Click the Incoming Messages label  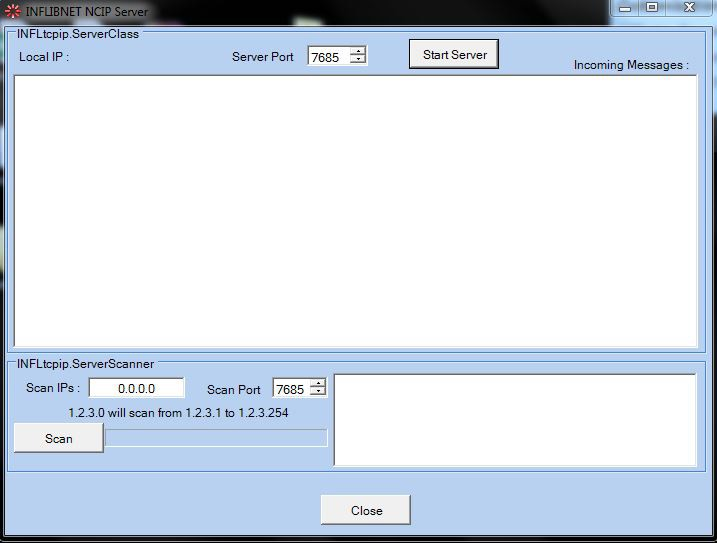click(631, 65)
